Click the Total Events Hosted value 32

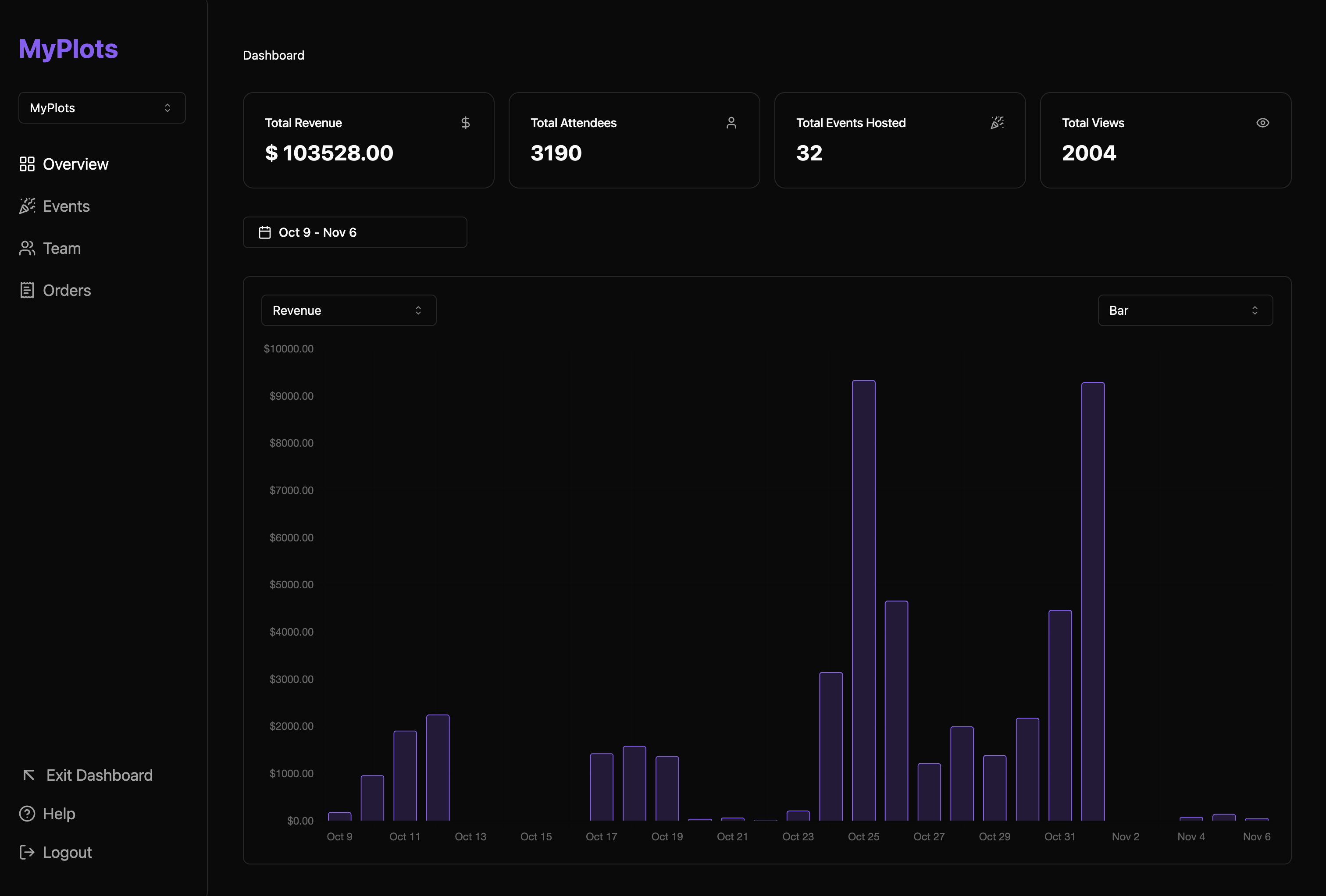click(x=809, y=153)
